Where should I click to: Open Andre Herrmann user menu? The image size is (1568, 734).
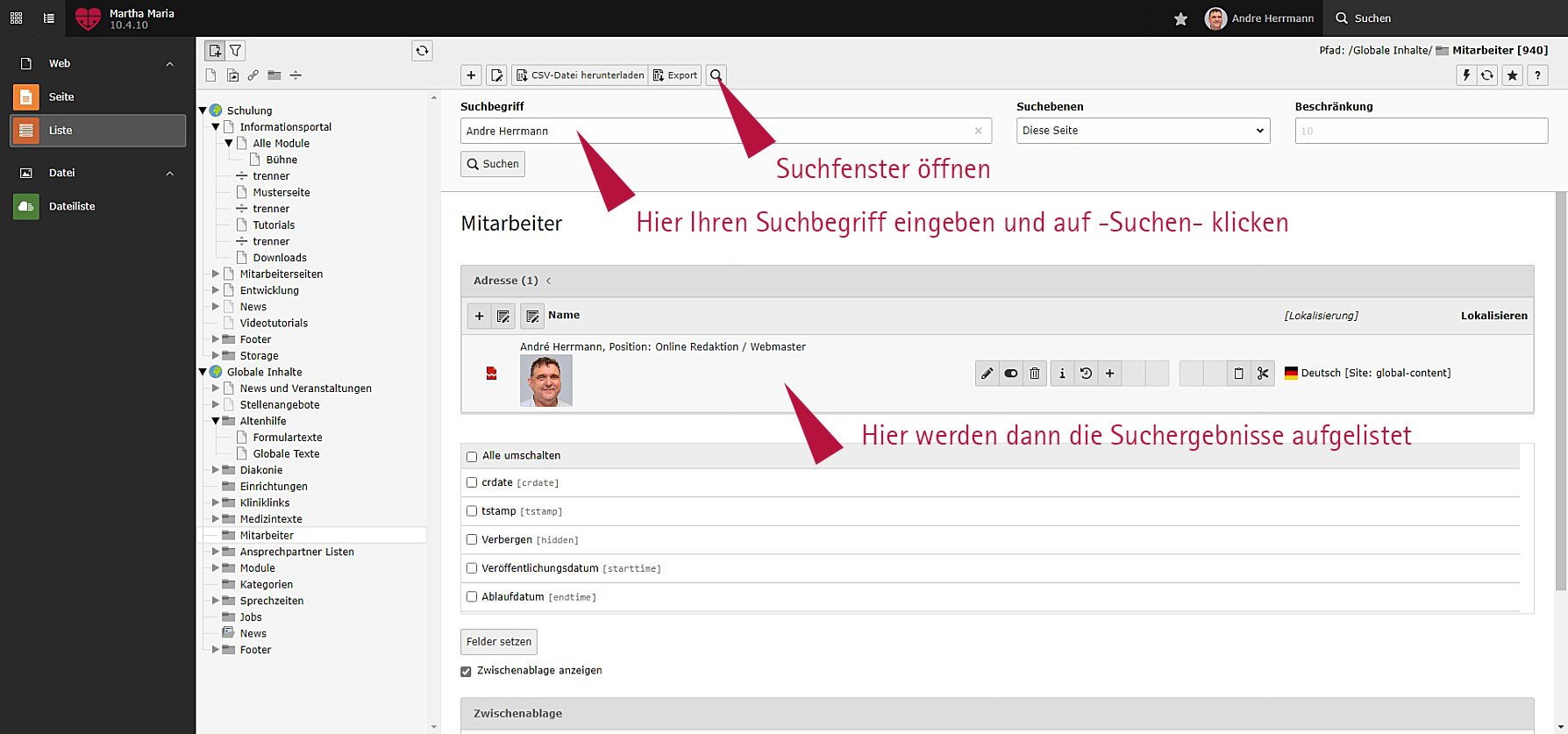[1259, 18]
